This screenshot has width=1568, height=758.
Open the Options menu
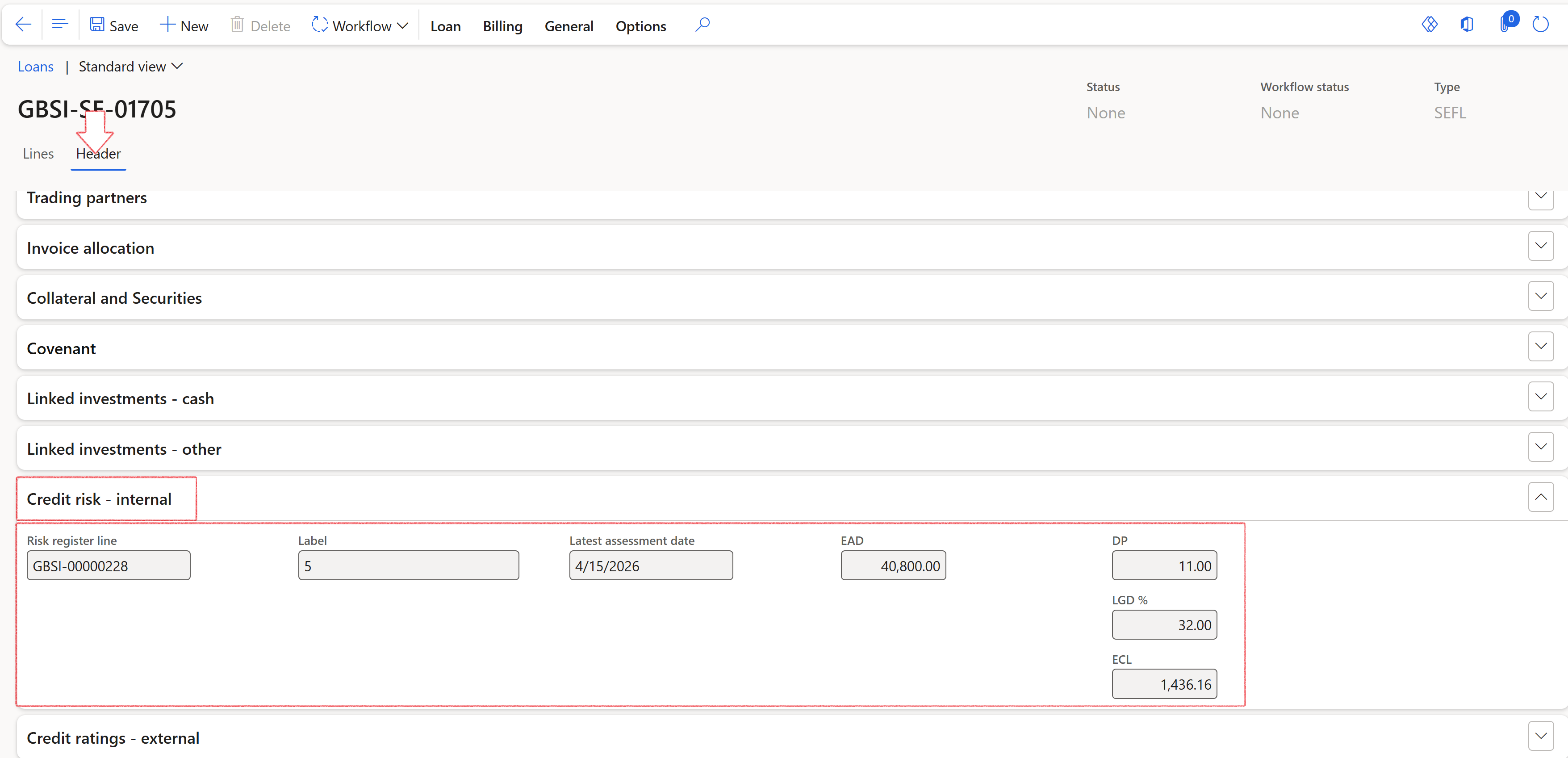[x=640, y=26]
